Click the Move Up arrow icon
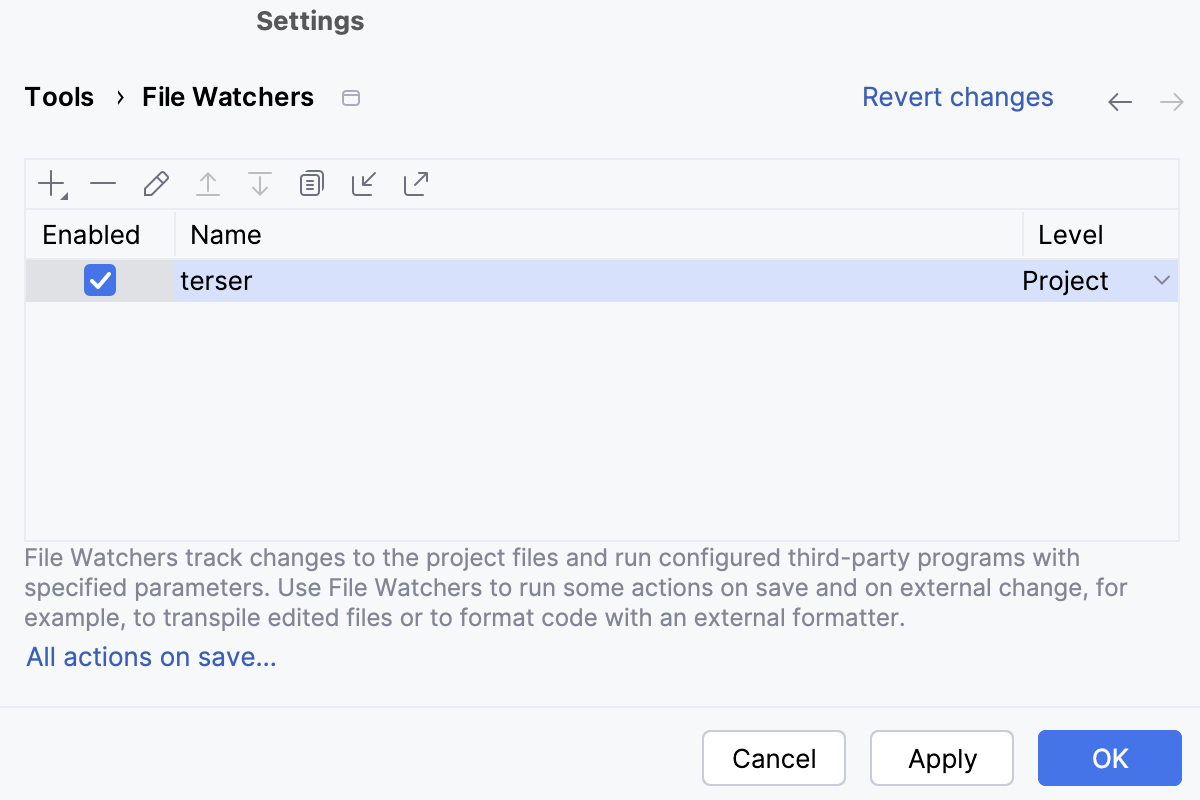The width and height of the screenshot is (1200, 800). (207, 183)
